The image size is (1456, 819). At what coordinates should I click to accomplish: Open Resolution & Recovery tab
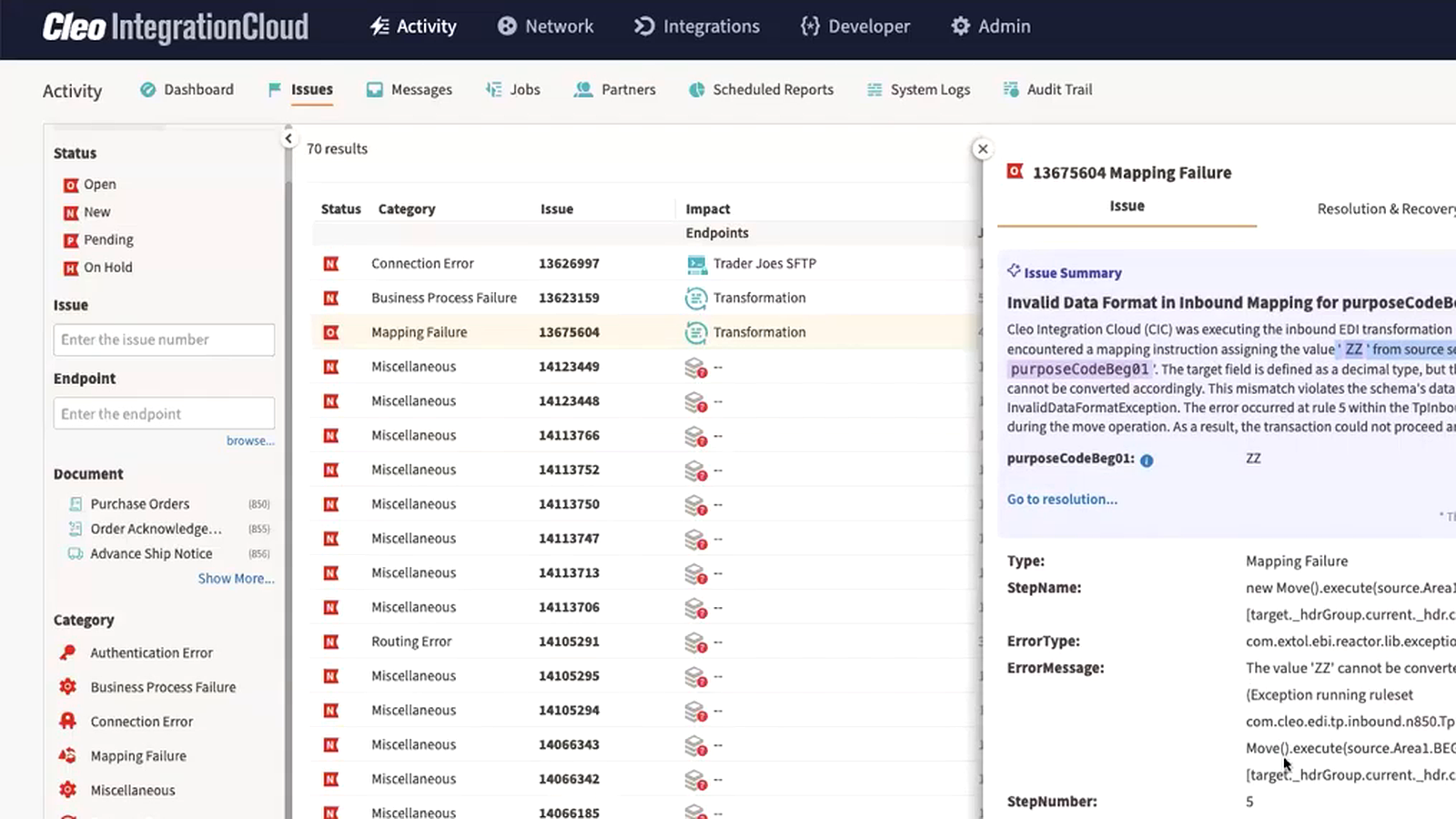click(1387, 208)
